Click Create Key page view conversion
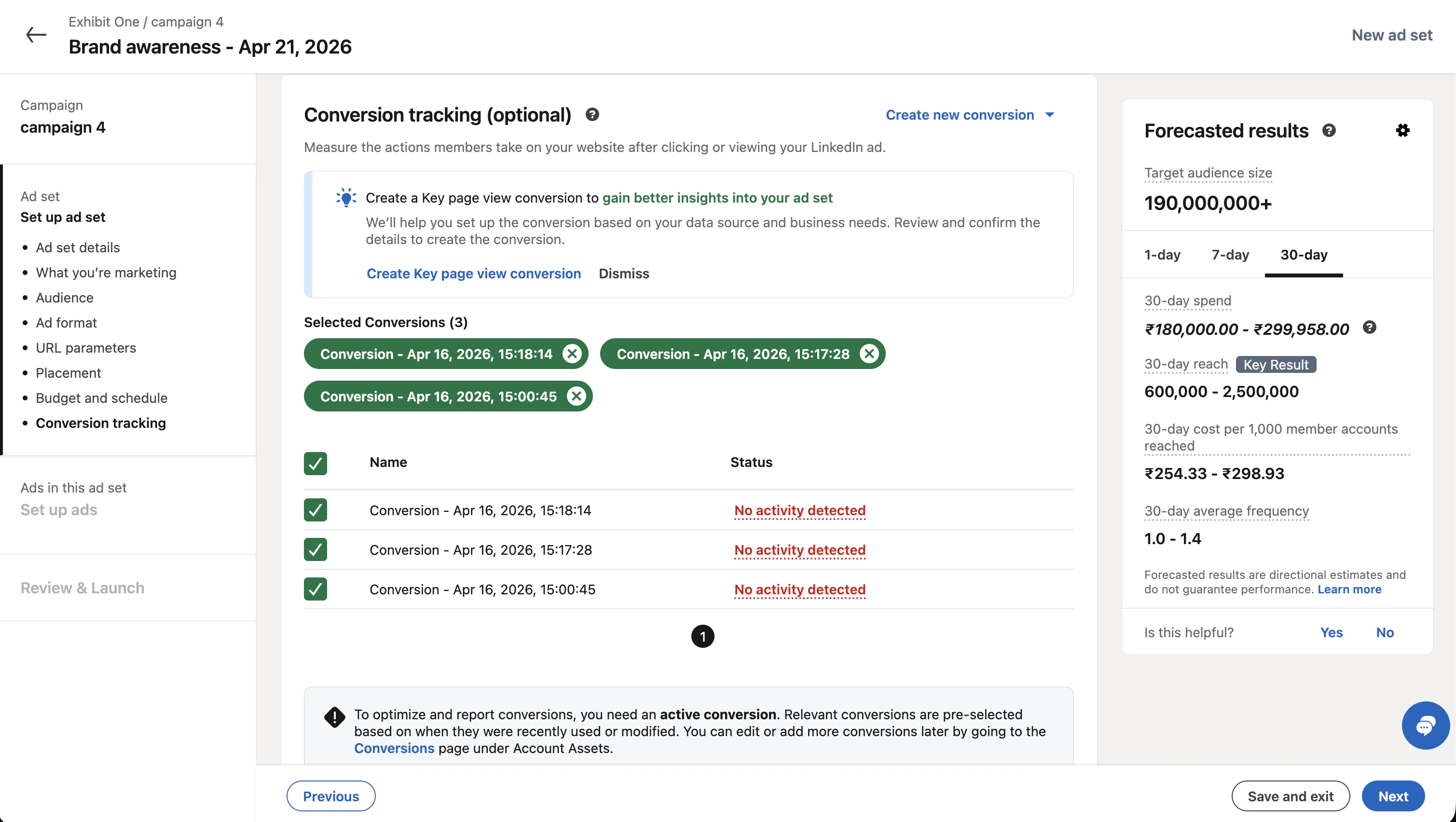This screenshot has height=822, width=1456. tap(474, 274)
